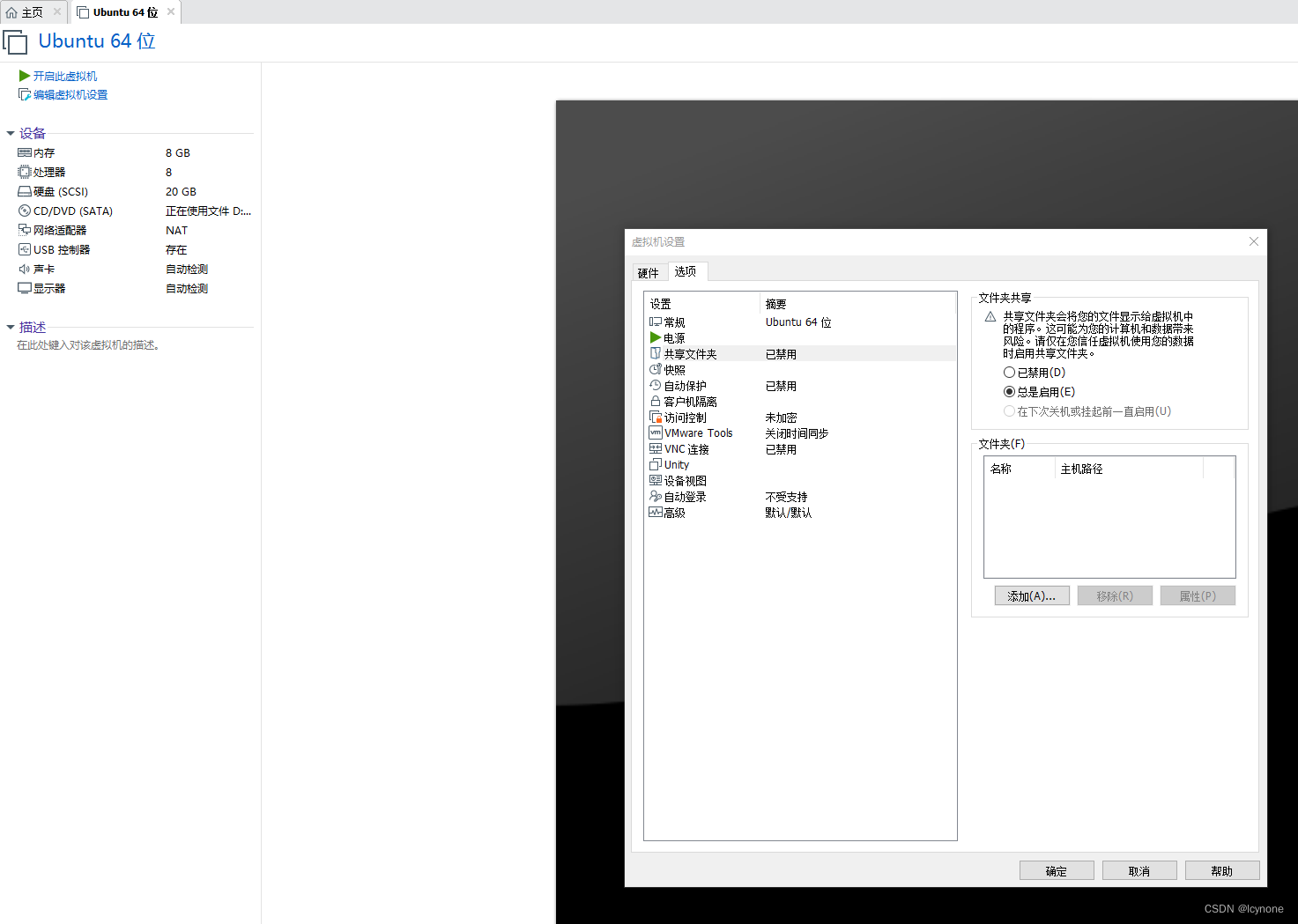Image resolution: width=1298 pixels, height=924 pixels.
Task: Select the USB 控制器 icon
Action: [x=25, y=249]
